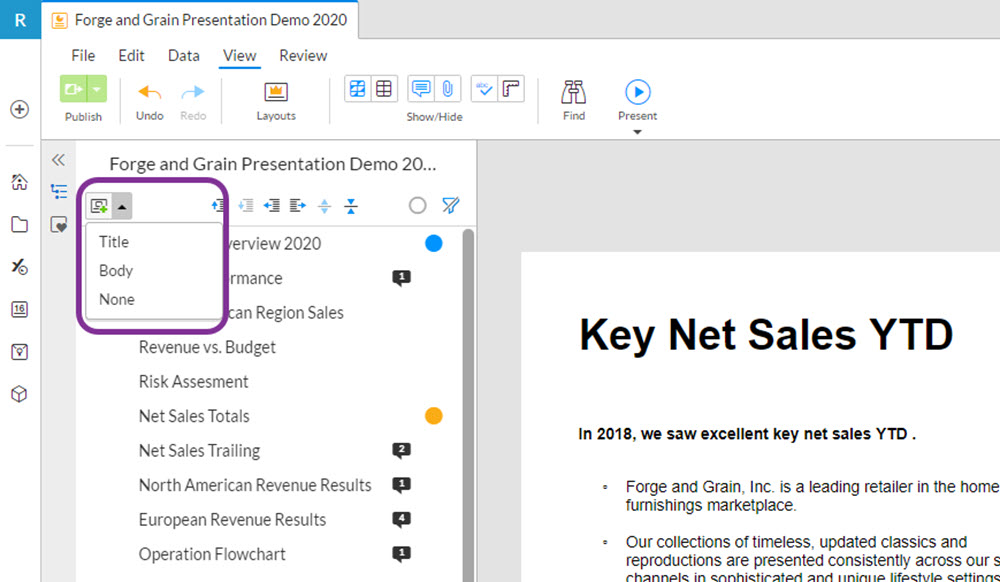
Task: Click the create new plus circle icon
Action: tap(20, 109)
